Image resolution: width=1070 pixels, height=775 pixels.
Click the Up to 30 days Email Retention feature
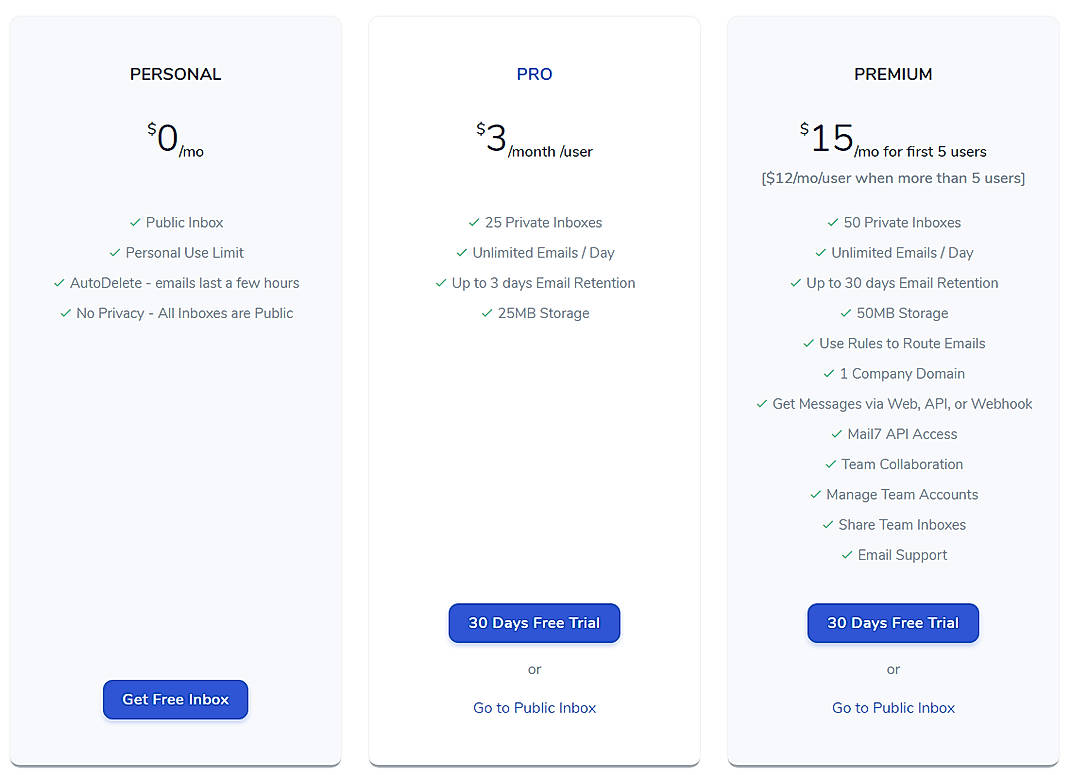(x=904, y=282)
